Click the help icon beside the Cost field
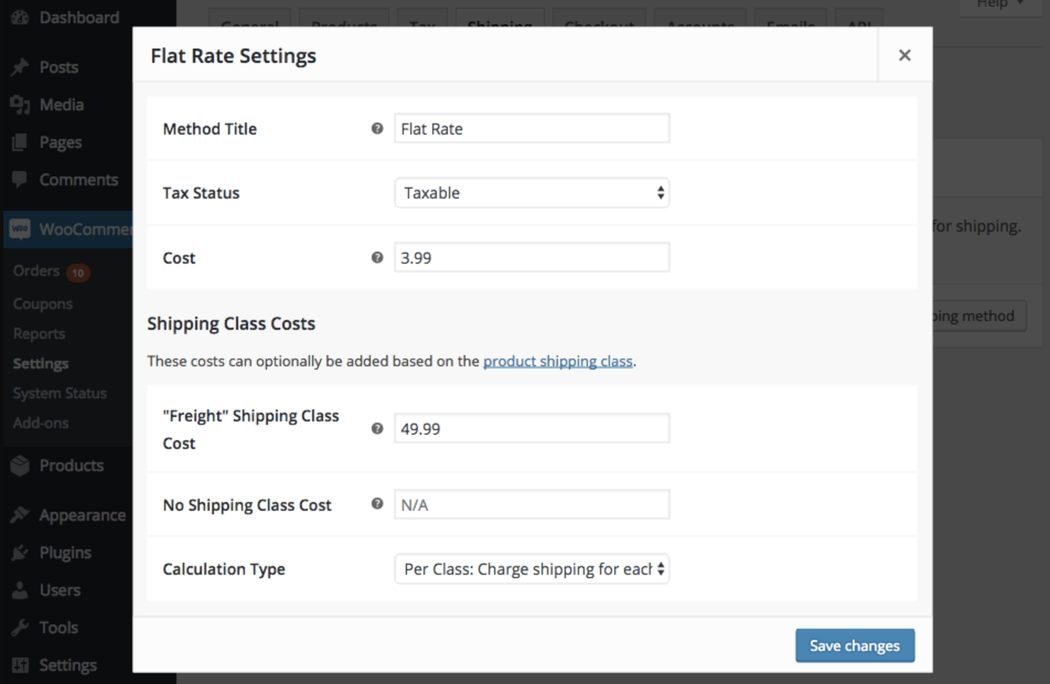This screenshot has height=684, width=1050. (377, 258)
